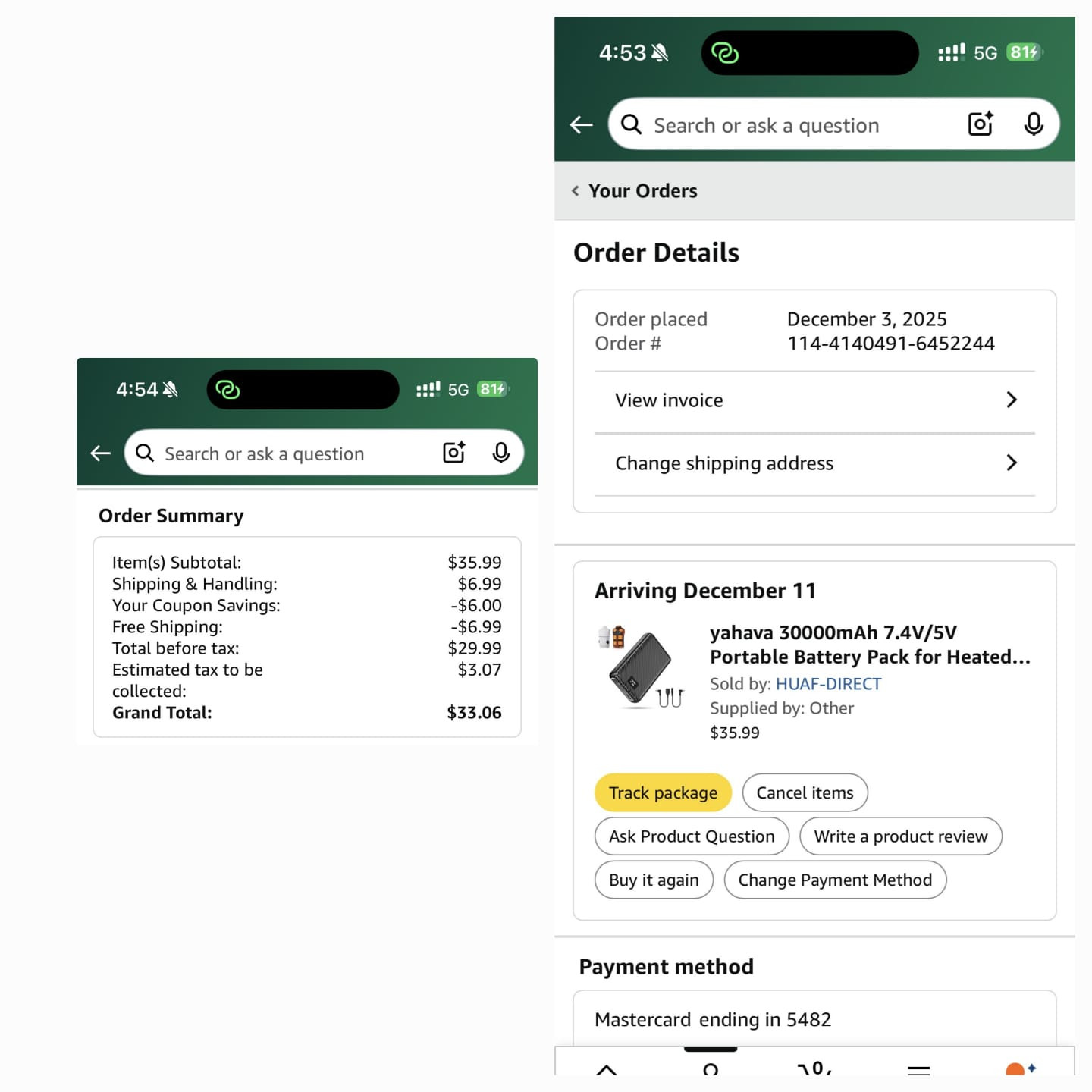Tap the green link icon in right dynamic island

pyautogui.click(x=725, y=53)
